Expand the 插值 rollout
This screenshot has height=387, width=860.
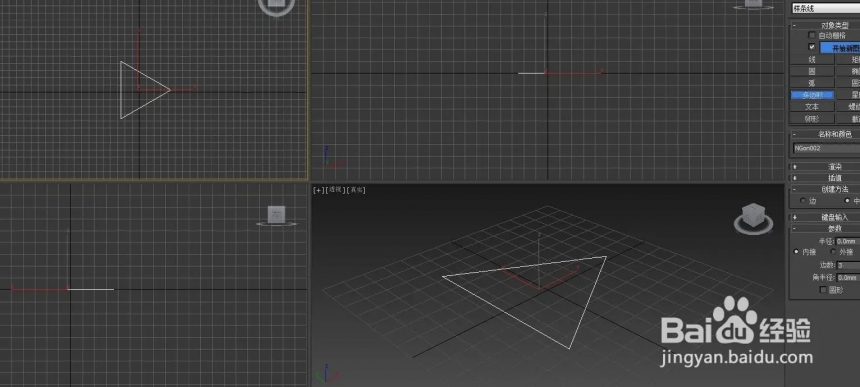pos(825,178)
